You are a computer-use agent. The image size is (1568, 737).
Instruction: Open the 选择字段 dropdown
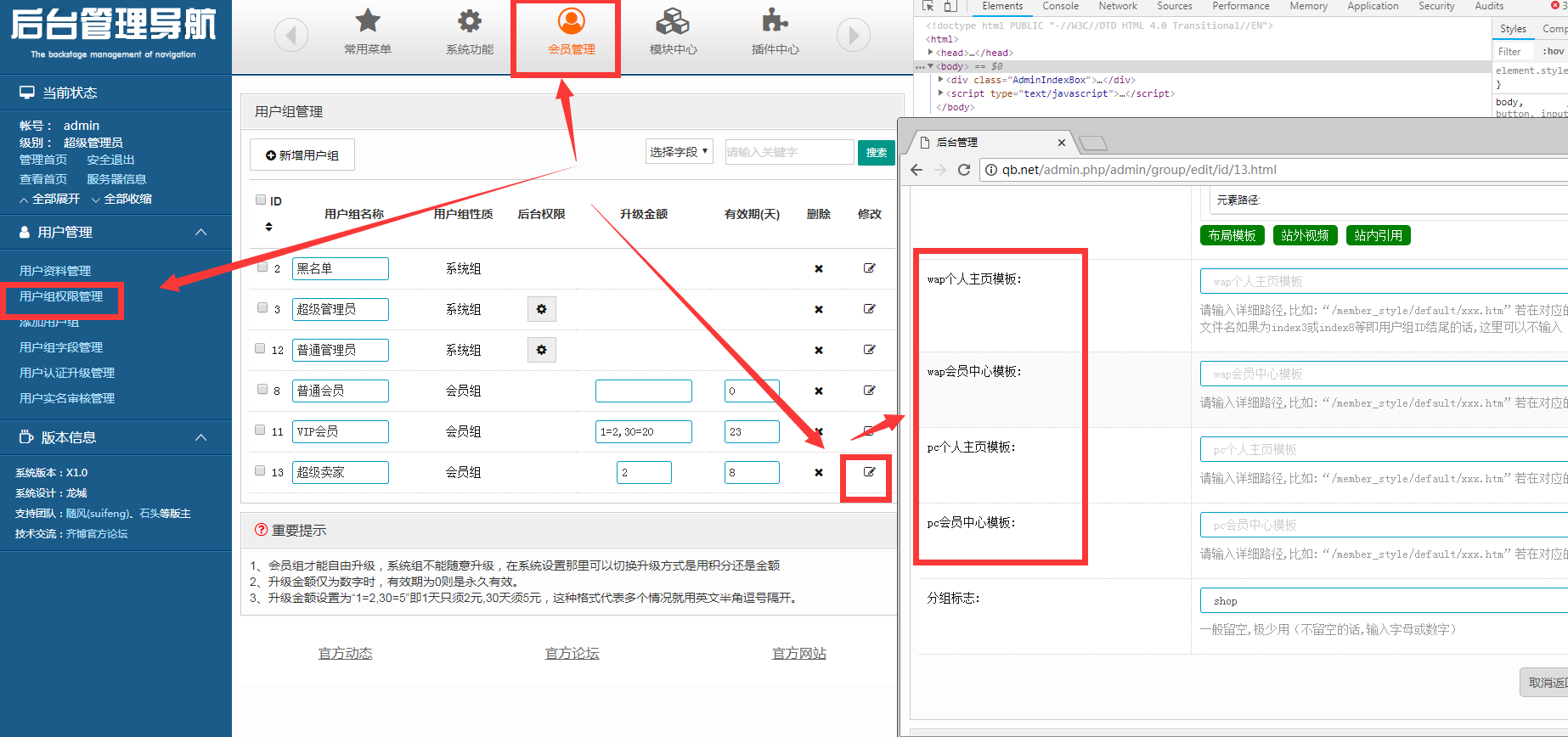(x=679, y=152)
